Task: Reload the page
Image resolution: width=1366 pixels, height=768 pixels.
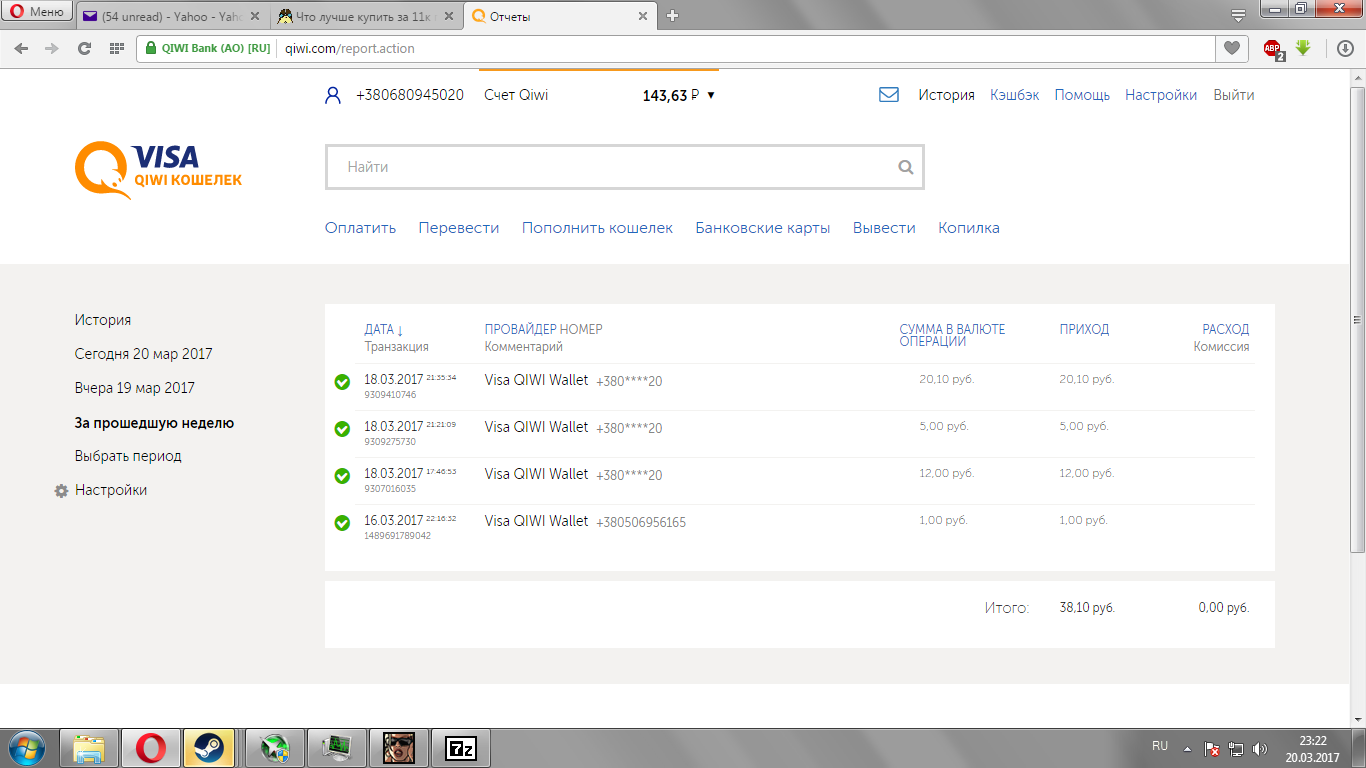Action: pyautogui.click(x=84, y=48)
